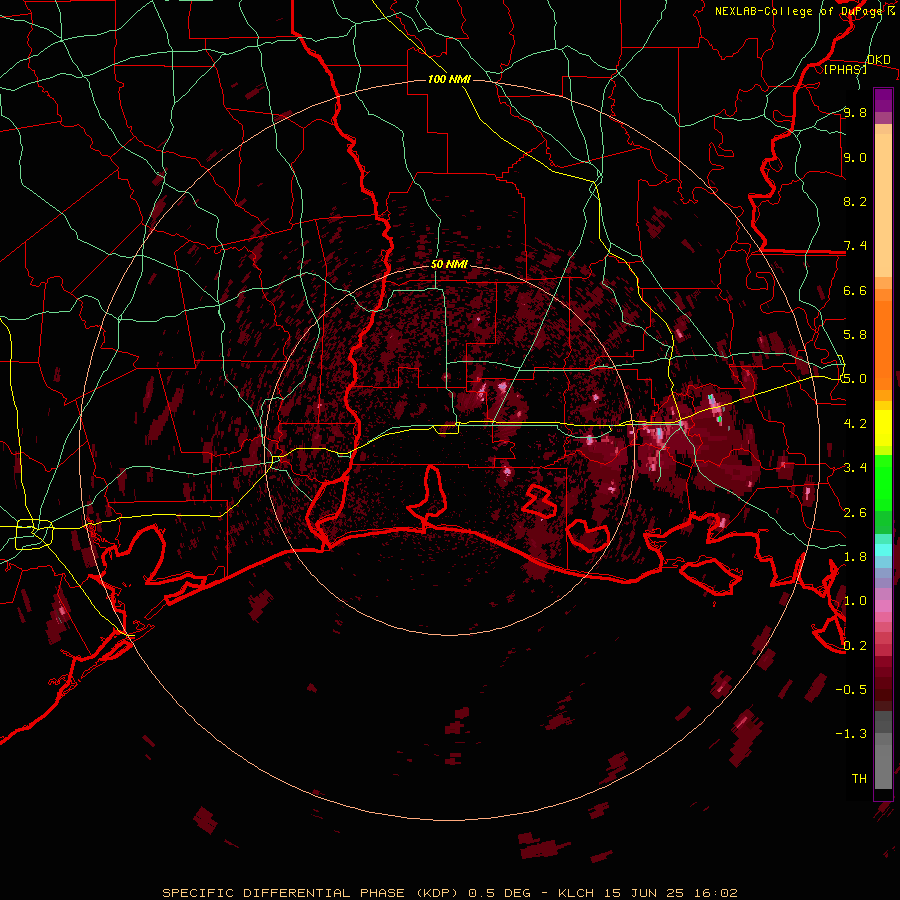The height and width of the screenshot is (900, 900).
Task: Click the "50 NMI" range ring label
Action: tap(449, 265)
